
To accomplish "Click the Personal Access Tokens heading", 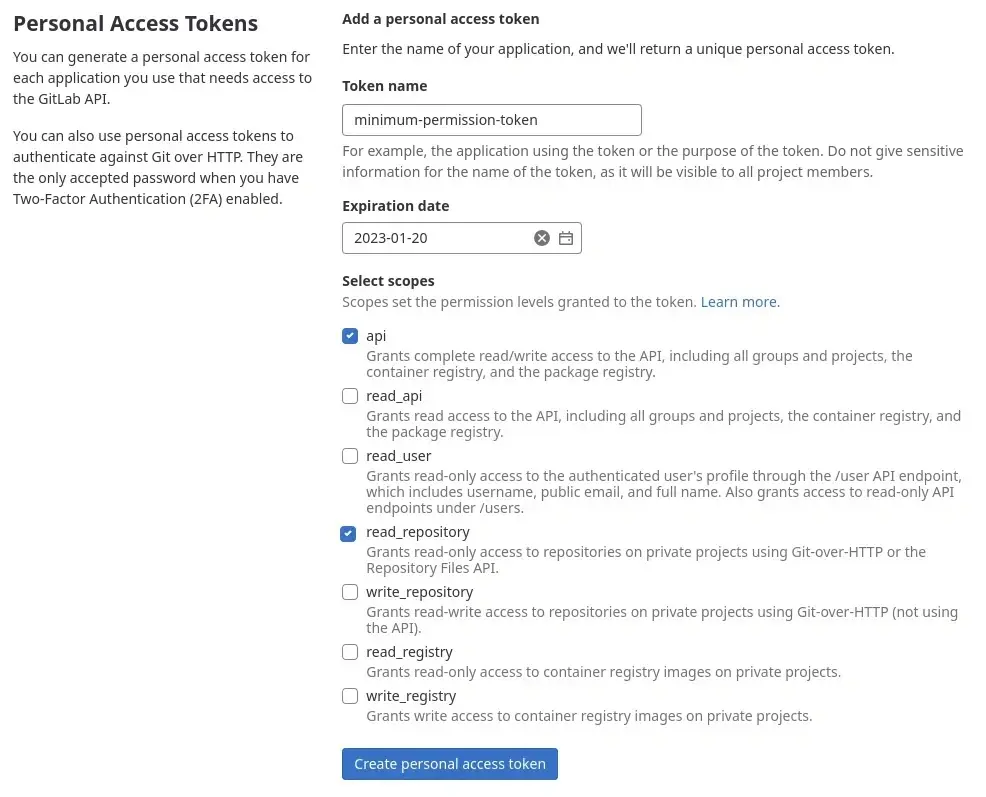I will pyautogui.click(x=135, y=23).
